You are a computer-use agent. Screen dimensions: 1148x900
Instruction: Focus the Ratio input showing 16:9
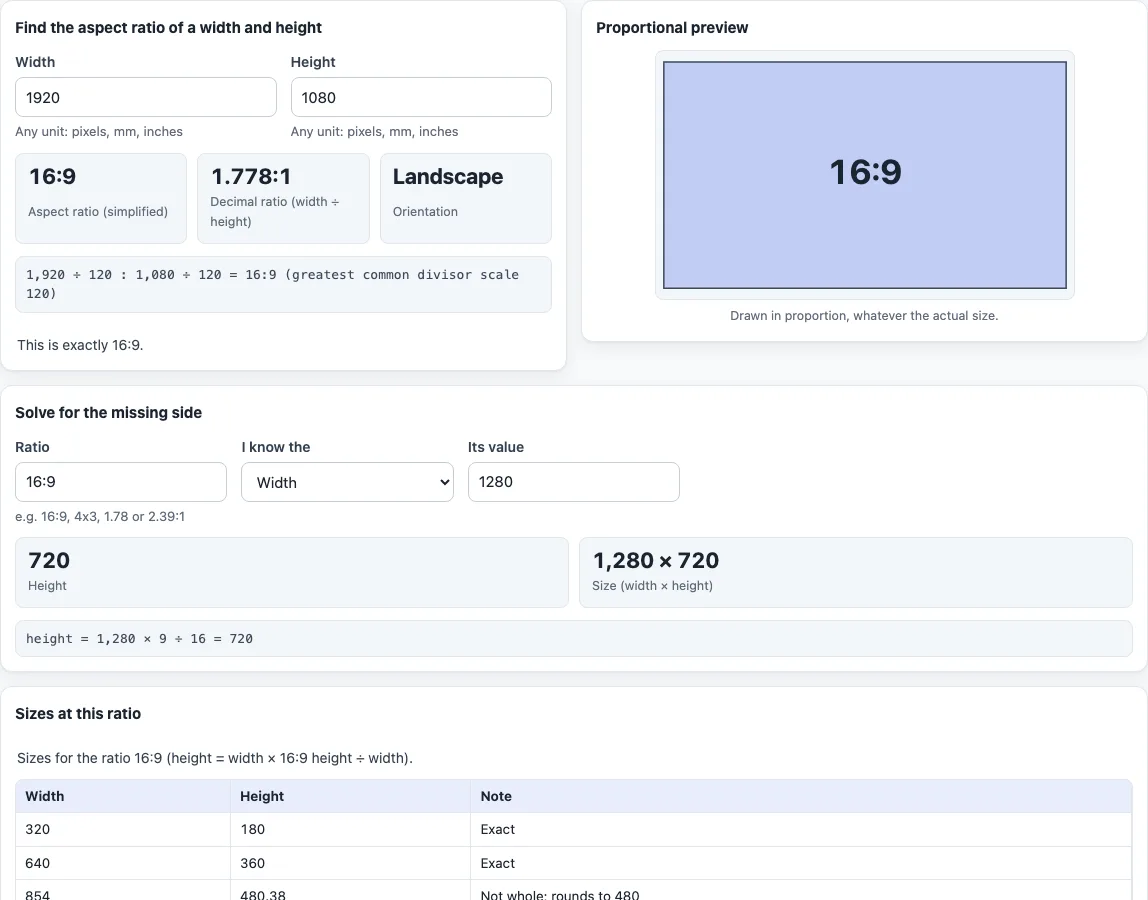[121, 482]
